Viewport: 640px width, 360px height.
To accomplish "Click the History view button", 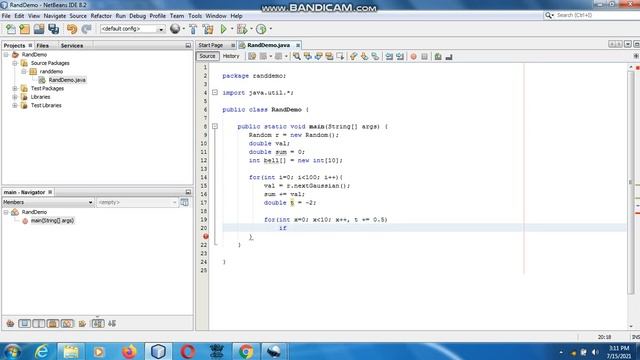I will (x=231, y=56).
